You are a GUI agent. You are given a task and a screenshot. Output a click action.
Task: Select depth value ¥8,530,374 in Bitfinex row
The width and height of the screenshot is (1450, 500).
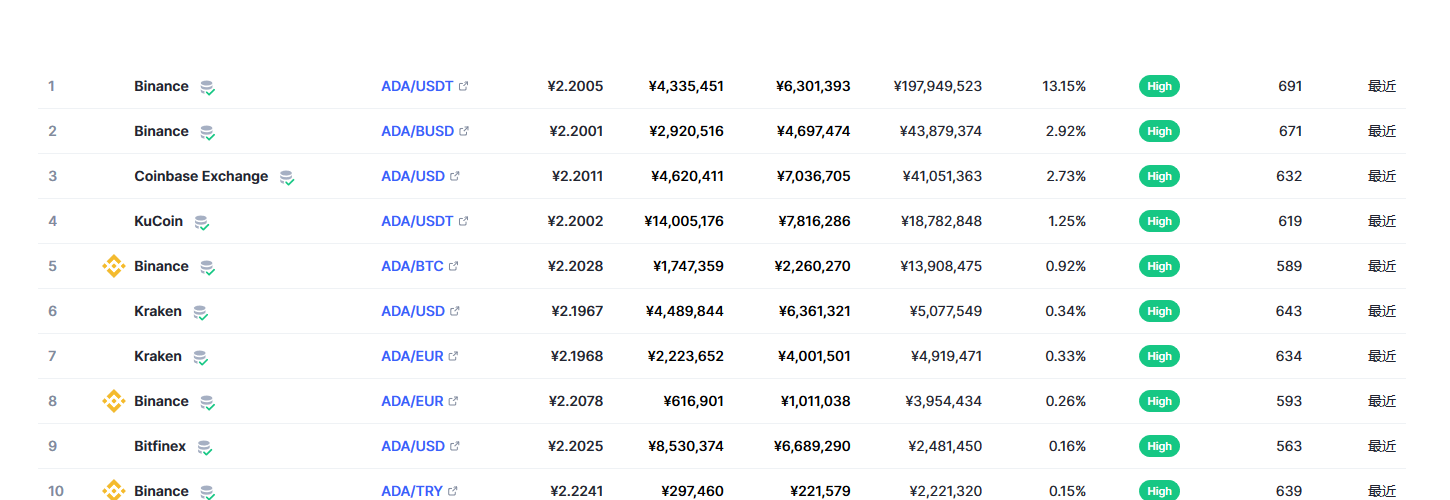pos(686,446)
